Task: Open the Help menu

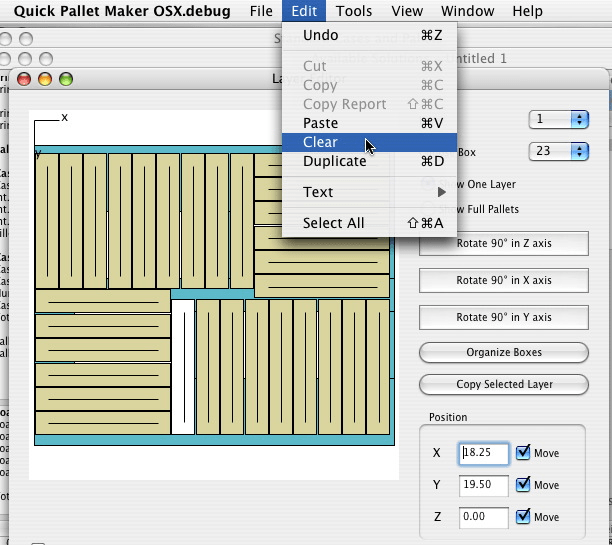Action: (x=527, y=11)
